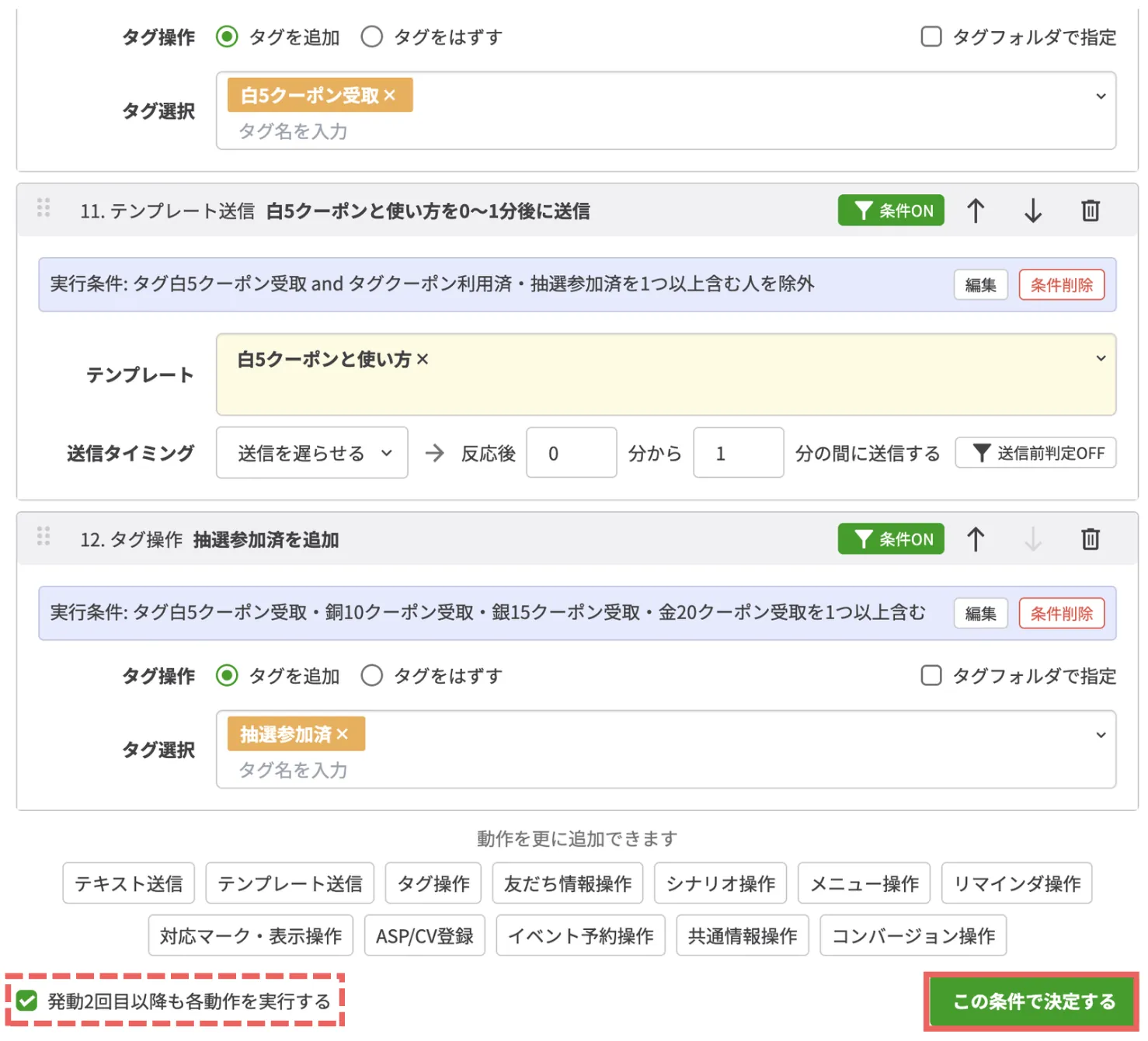Add an イベント予約操作 action
The width and height of the screenshot is (1148, 1041).
(x=581, y=935)
